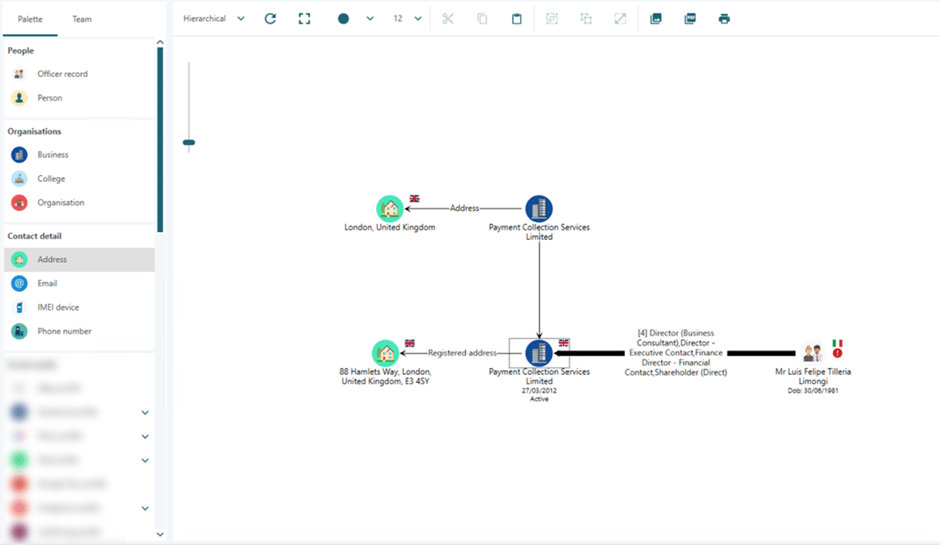The height and width of the screenshot is (545, 940).
Task: Select the Business palette item
Action: 79,155
